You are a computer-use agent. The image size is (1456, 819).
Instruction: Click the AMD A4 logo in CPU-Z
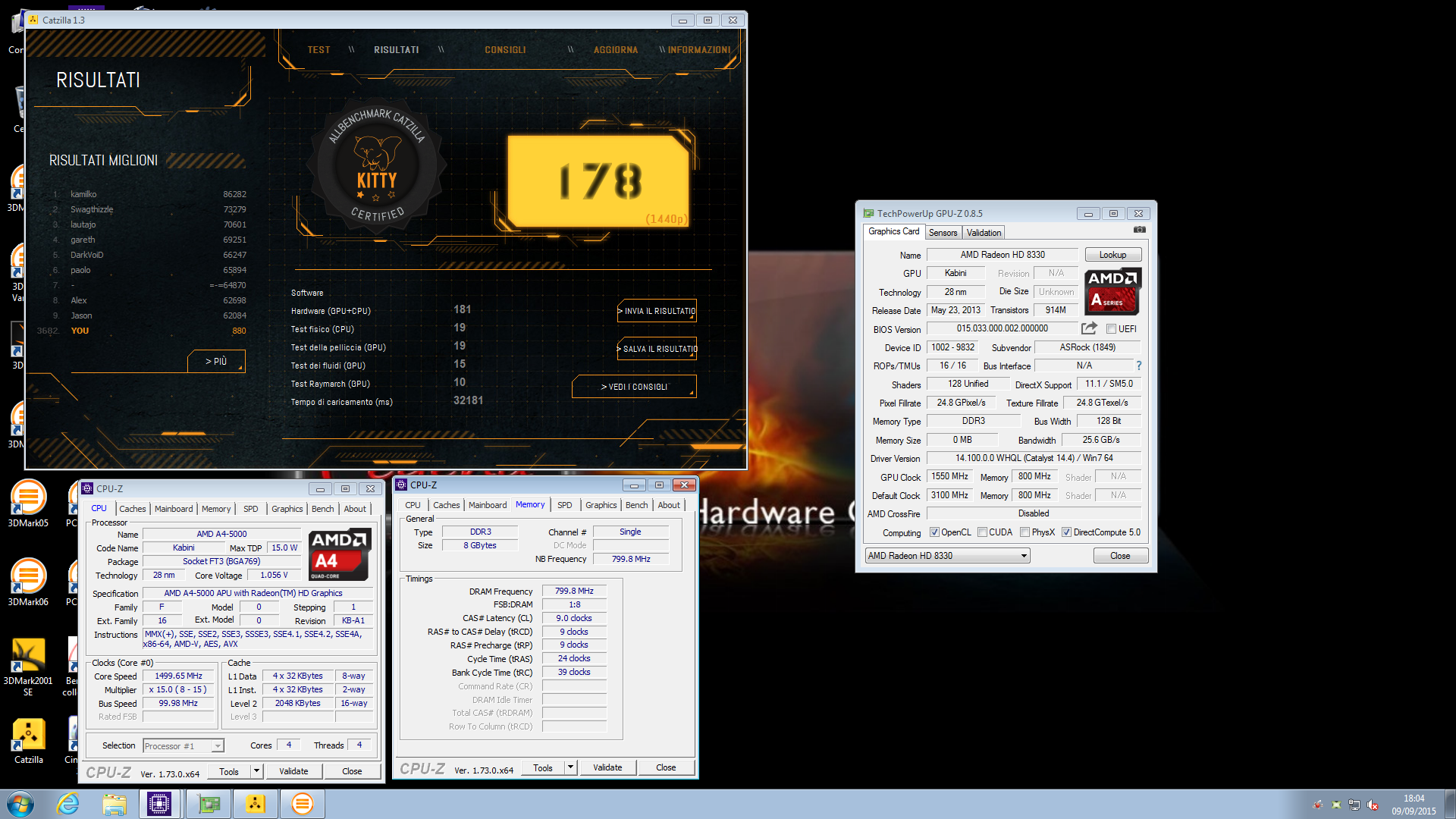tap(340, 554)
